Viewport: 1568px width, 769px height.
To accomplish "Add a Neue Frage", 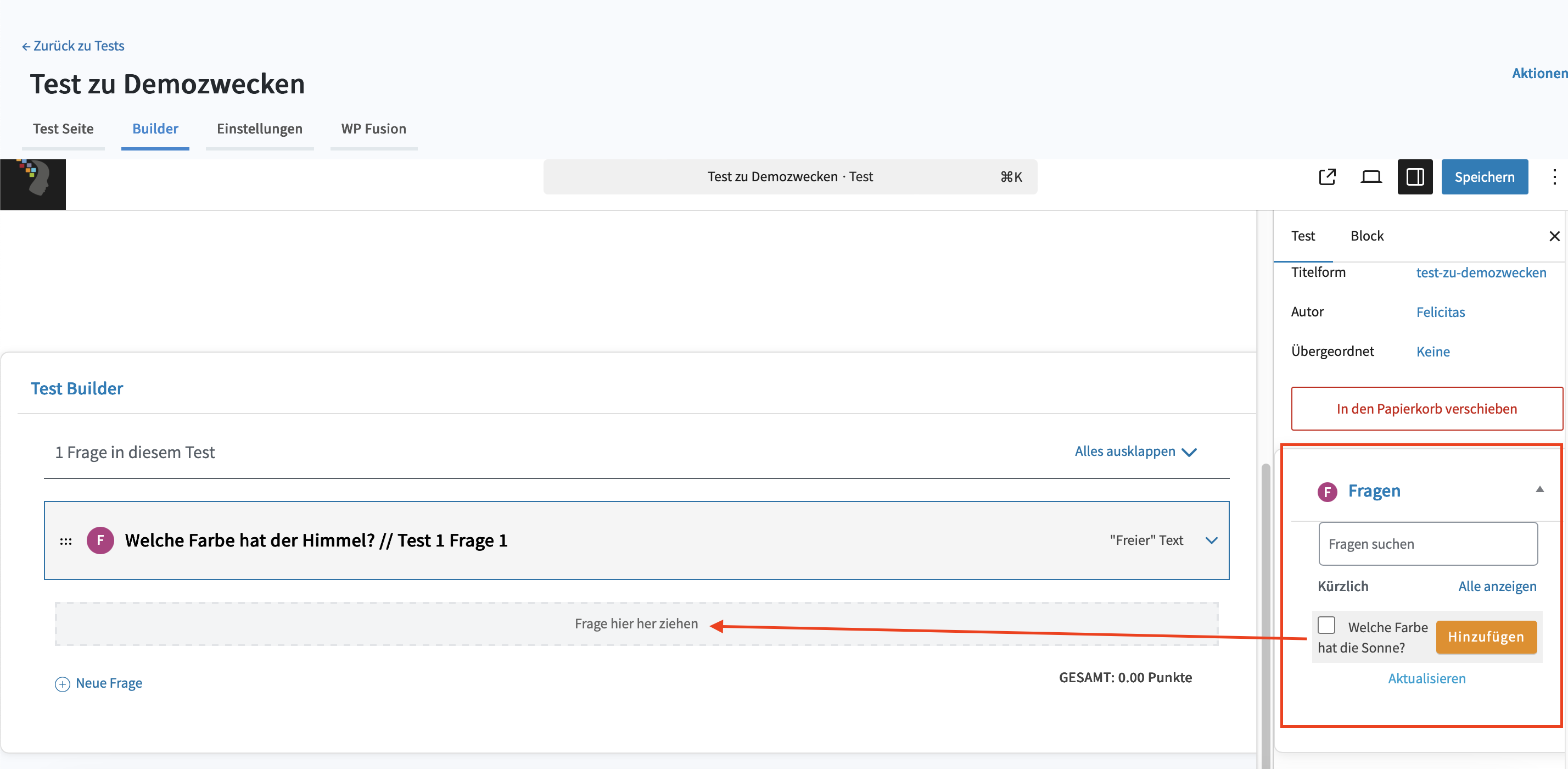I will click(x=108, y=683).
